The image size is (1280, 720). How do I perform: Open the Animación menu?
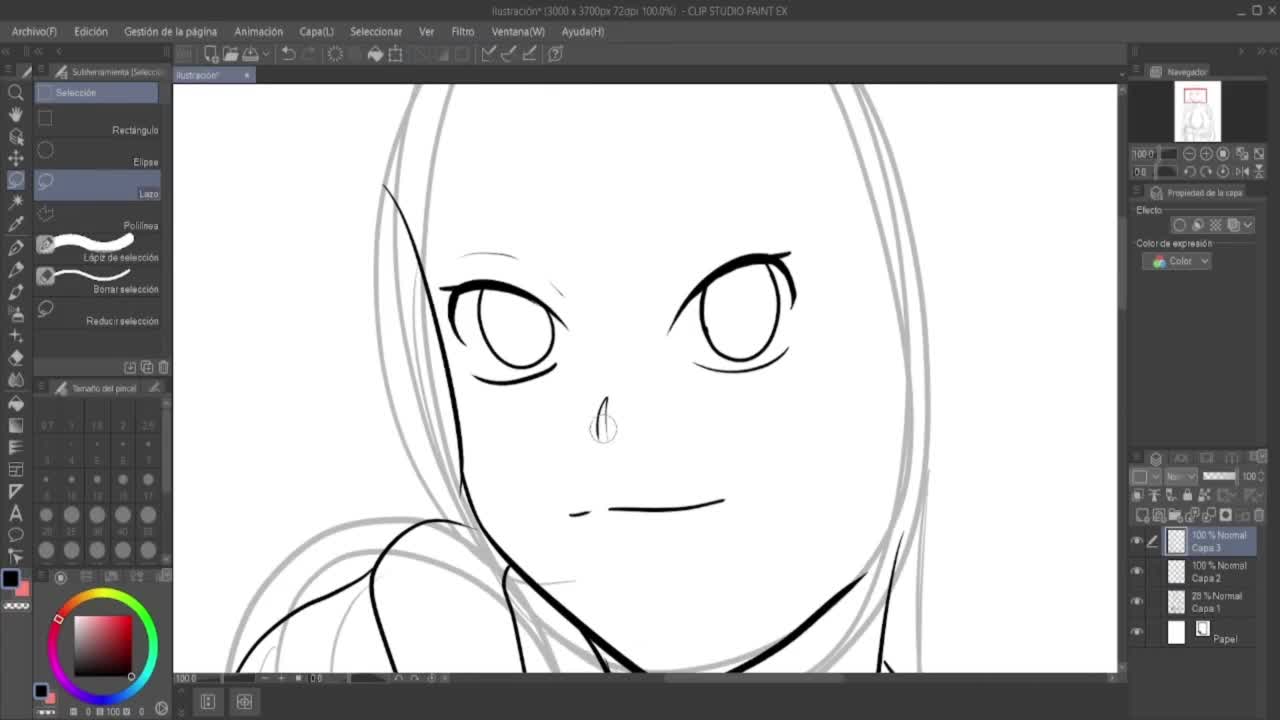(x=258, y=31)
